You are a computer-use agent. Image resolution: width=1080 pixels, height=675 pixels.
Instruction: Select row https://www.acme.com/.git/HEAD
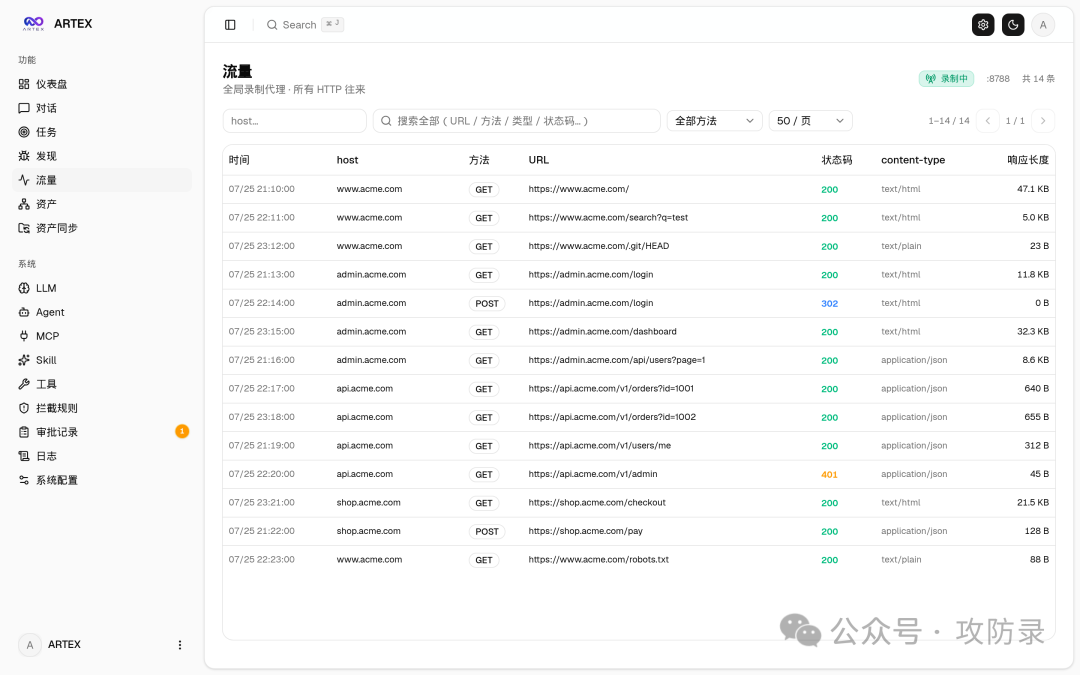coord(638,246)
